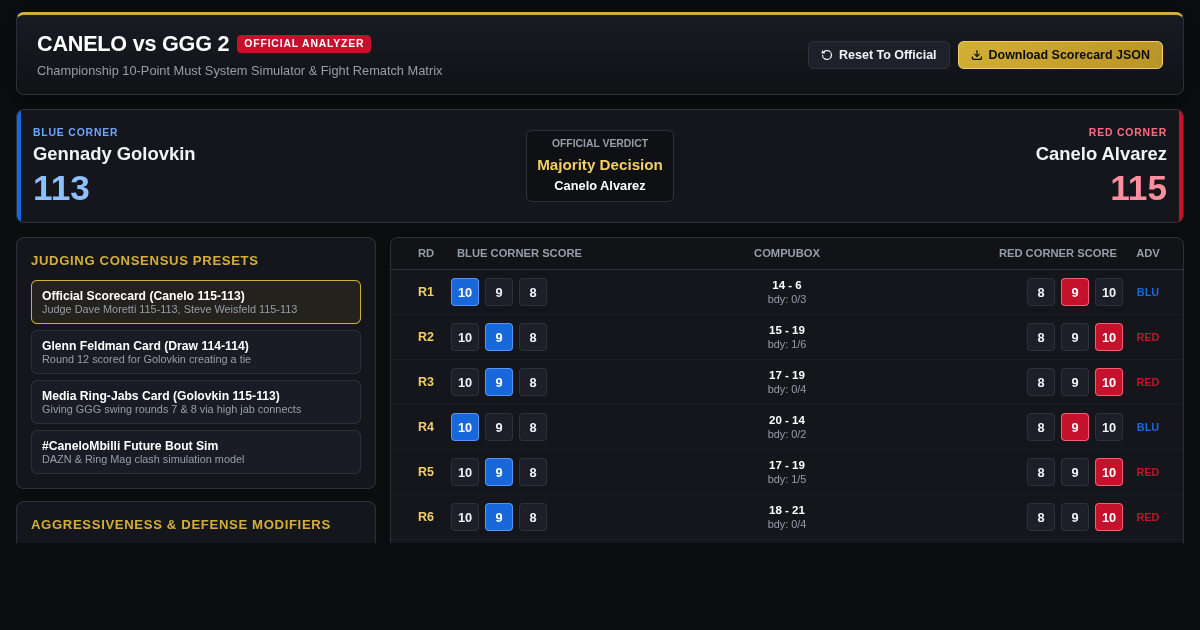Set R1 red corner score to 10

1109,292
